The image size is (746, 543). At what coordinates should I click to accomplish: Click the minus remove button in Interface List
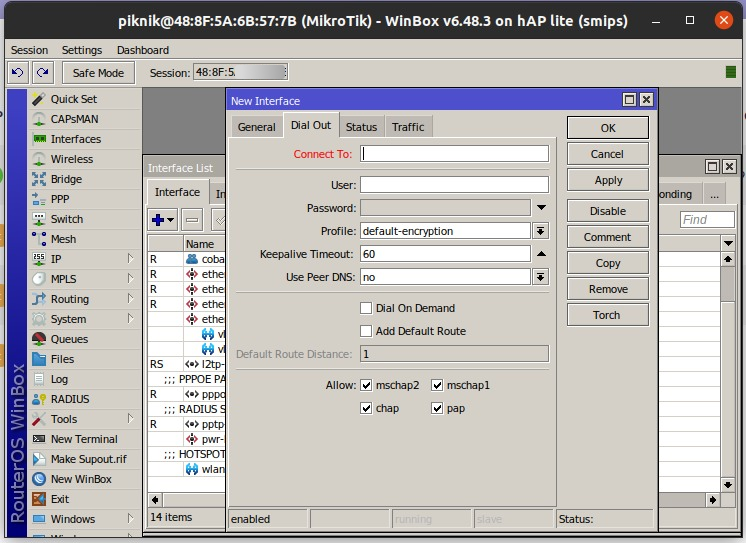[192, 220]
